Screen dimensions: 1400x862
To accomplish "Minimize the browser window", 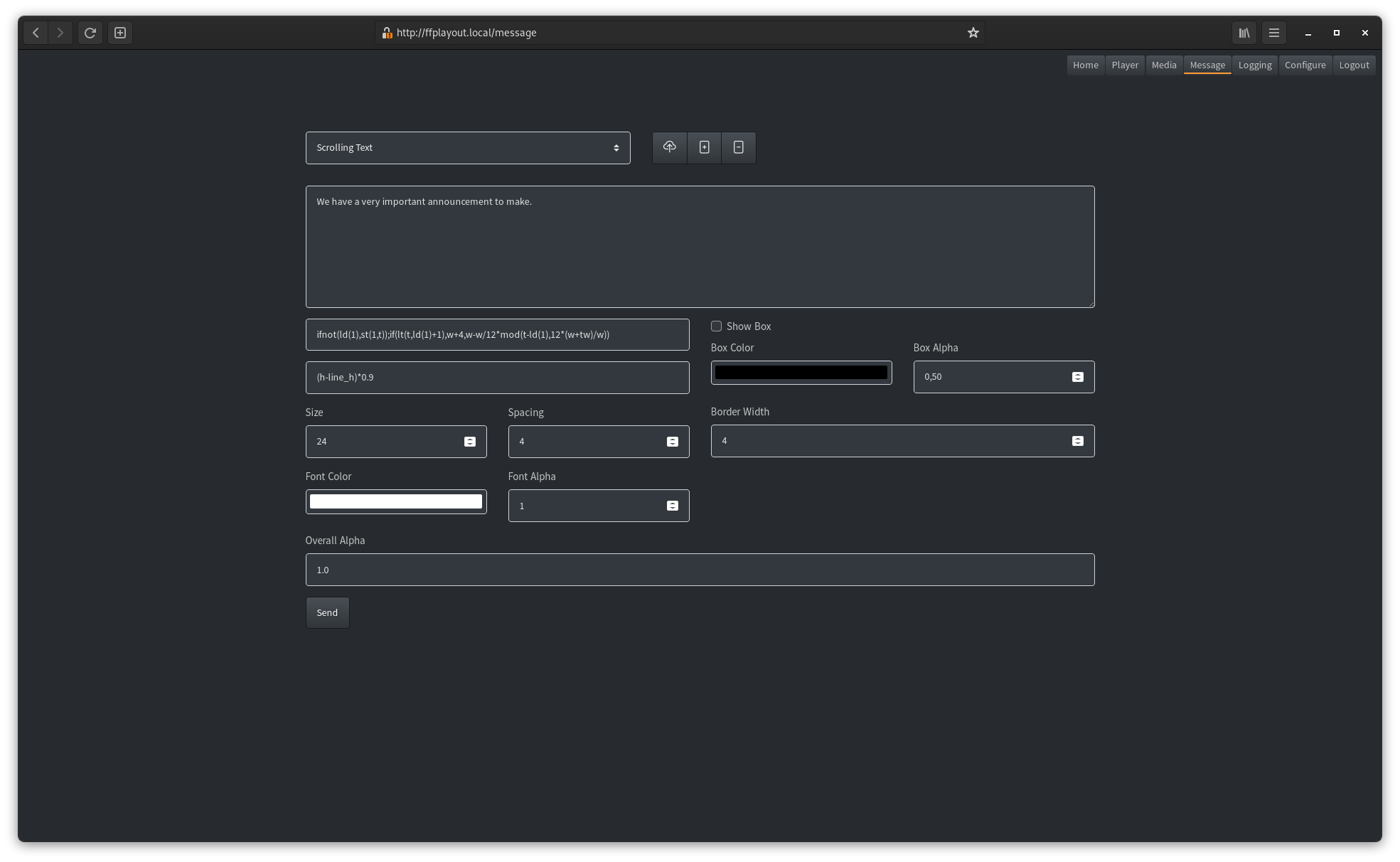I will 1308,33.
